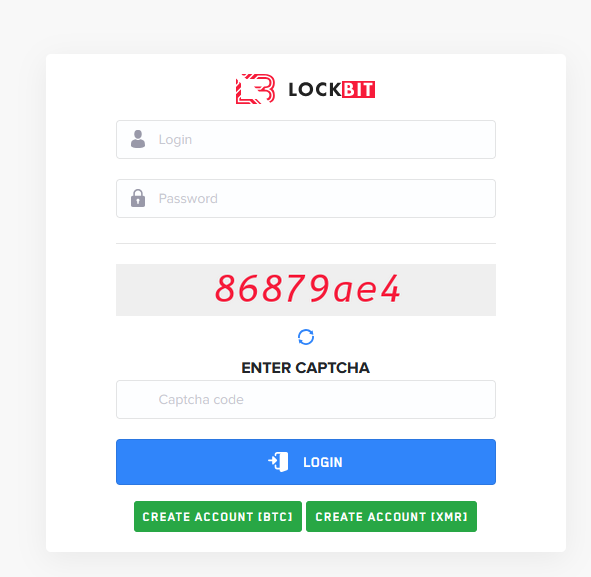Refresh the captcha with the circular arrows
The width and height of the screenshot is (591, 577).
[x=306, y=337]
